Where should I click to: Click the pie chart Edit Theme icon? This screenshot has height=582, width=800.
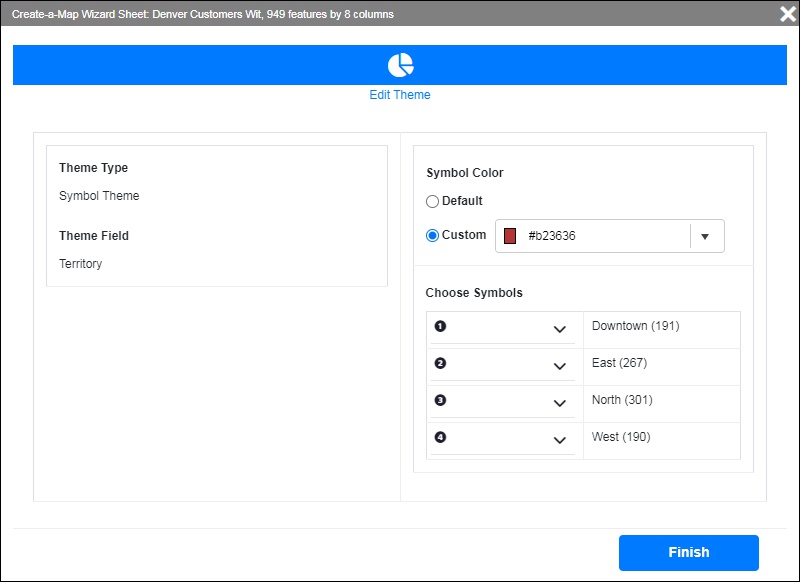(400, 63)
